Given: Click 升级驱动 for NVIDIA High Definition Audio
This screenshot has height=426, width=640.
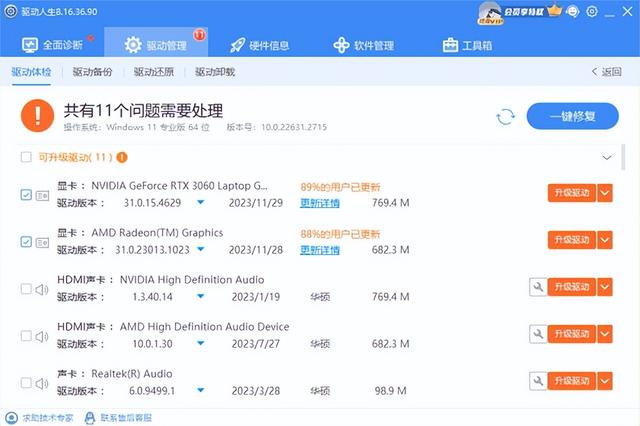Looking at the screenshot, I should coord(572,287).
